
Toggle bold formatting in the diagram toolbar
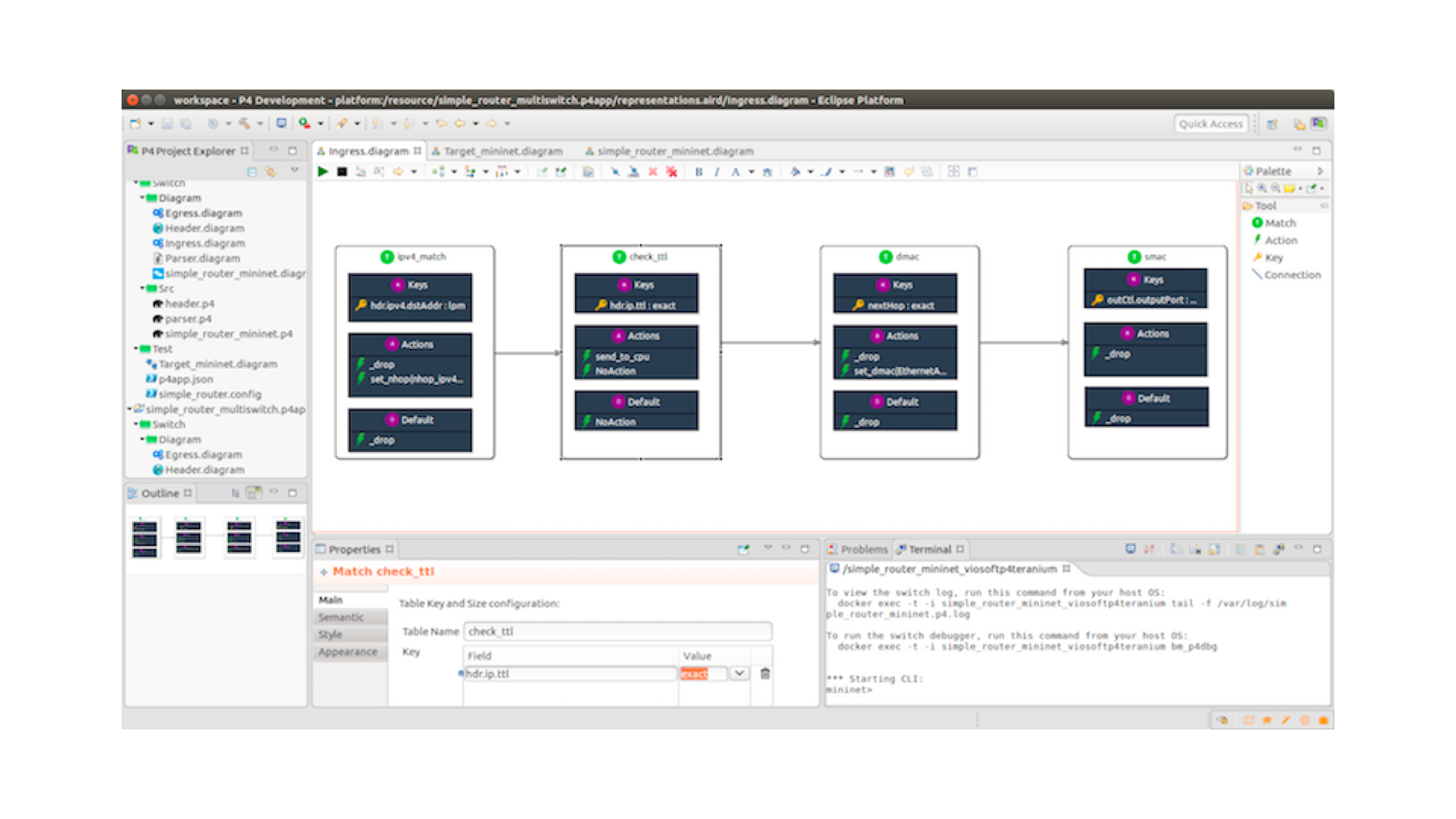[698, 173]
